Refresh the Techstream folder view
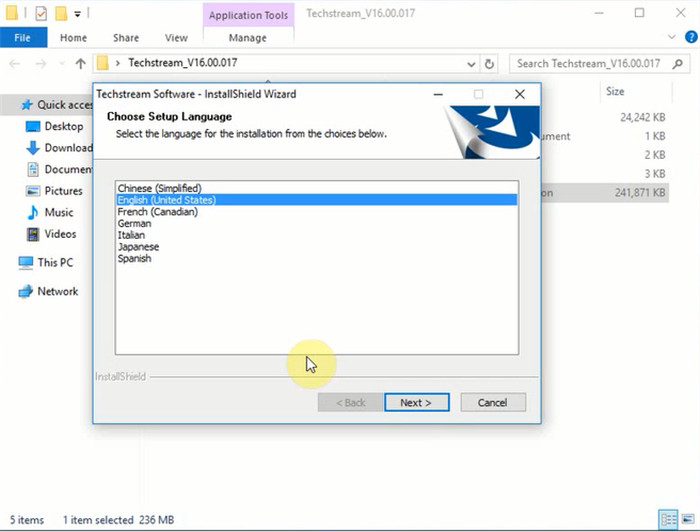This screenshot has width=700, height=531. pos(489,64)
